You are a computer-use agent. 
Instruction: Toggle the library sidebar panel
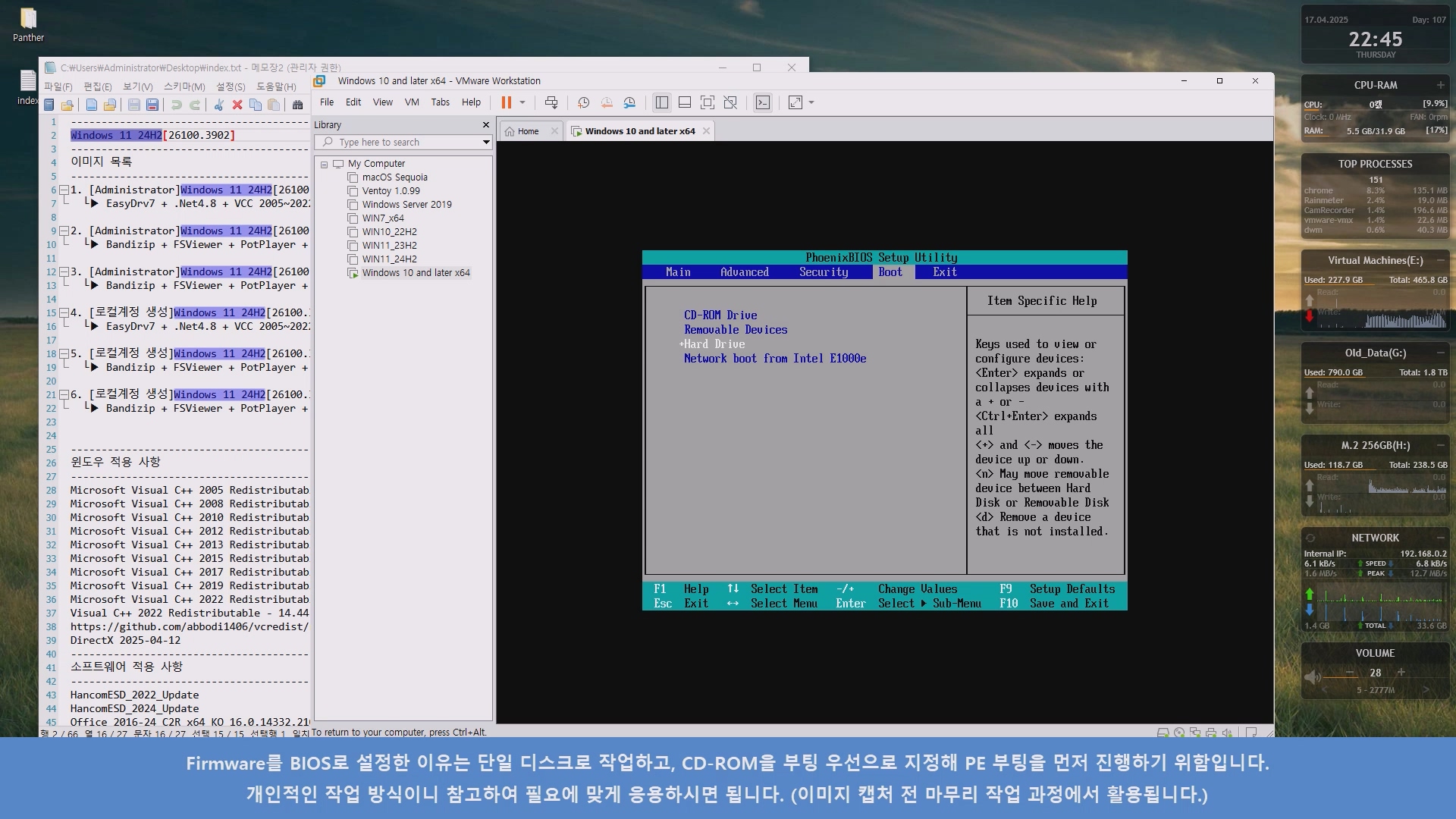(661, 102)
